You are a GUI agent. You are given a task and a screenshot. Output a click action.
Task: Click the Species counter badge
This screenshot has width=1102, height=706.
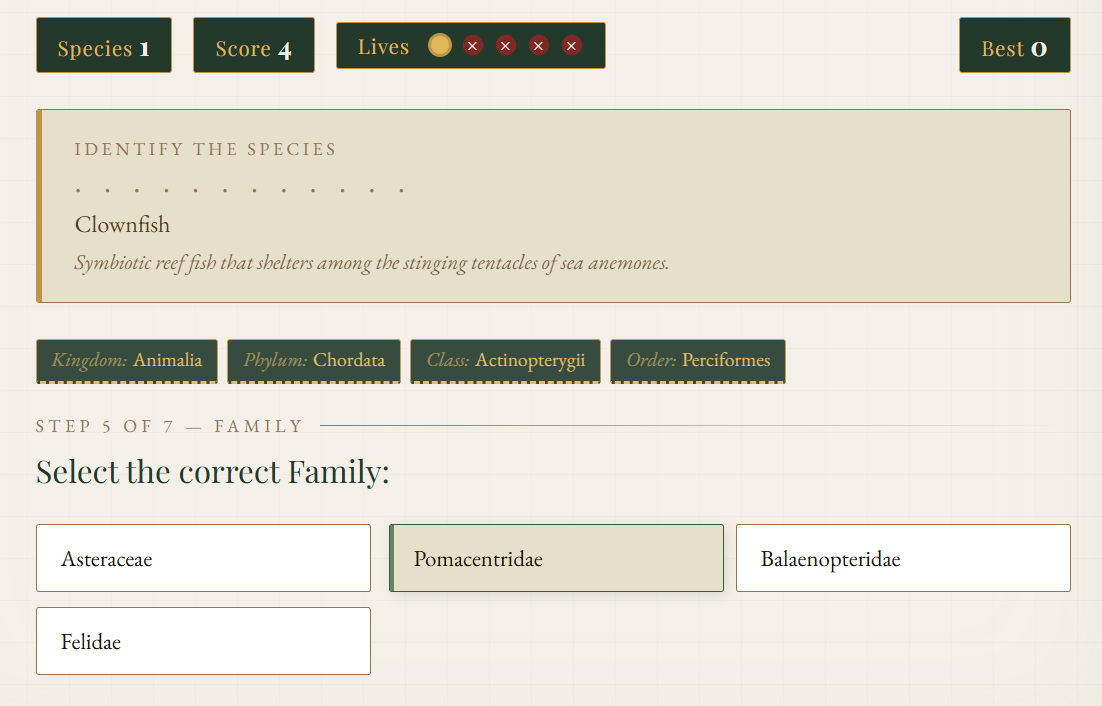coord(104,46)
